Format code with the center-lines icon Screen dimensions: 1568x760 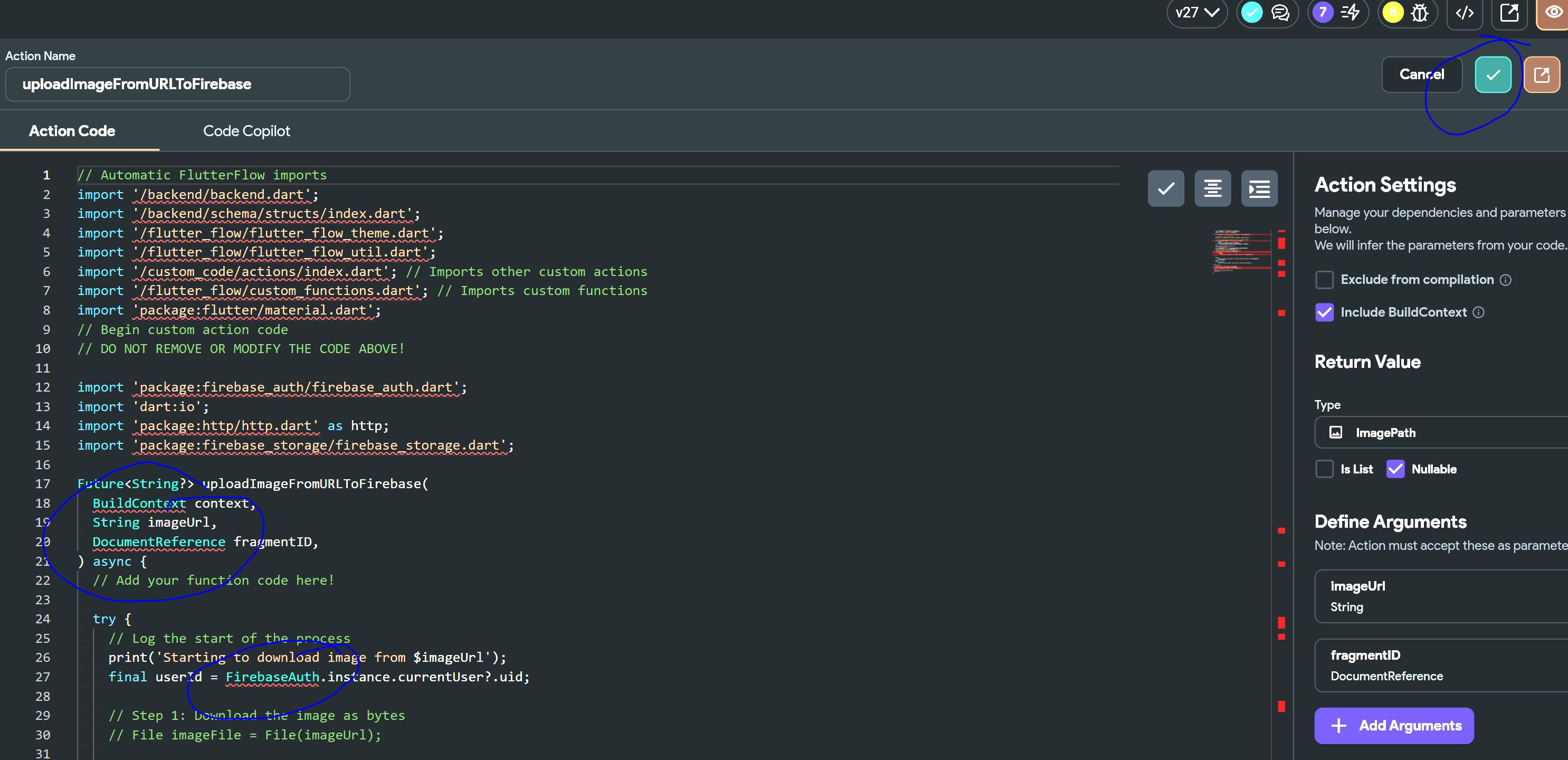[1212, 188]
